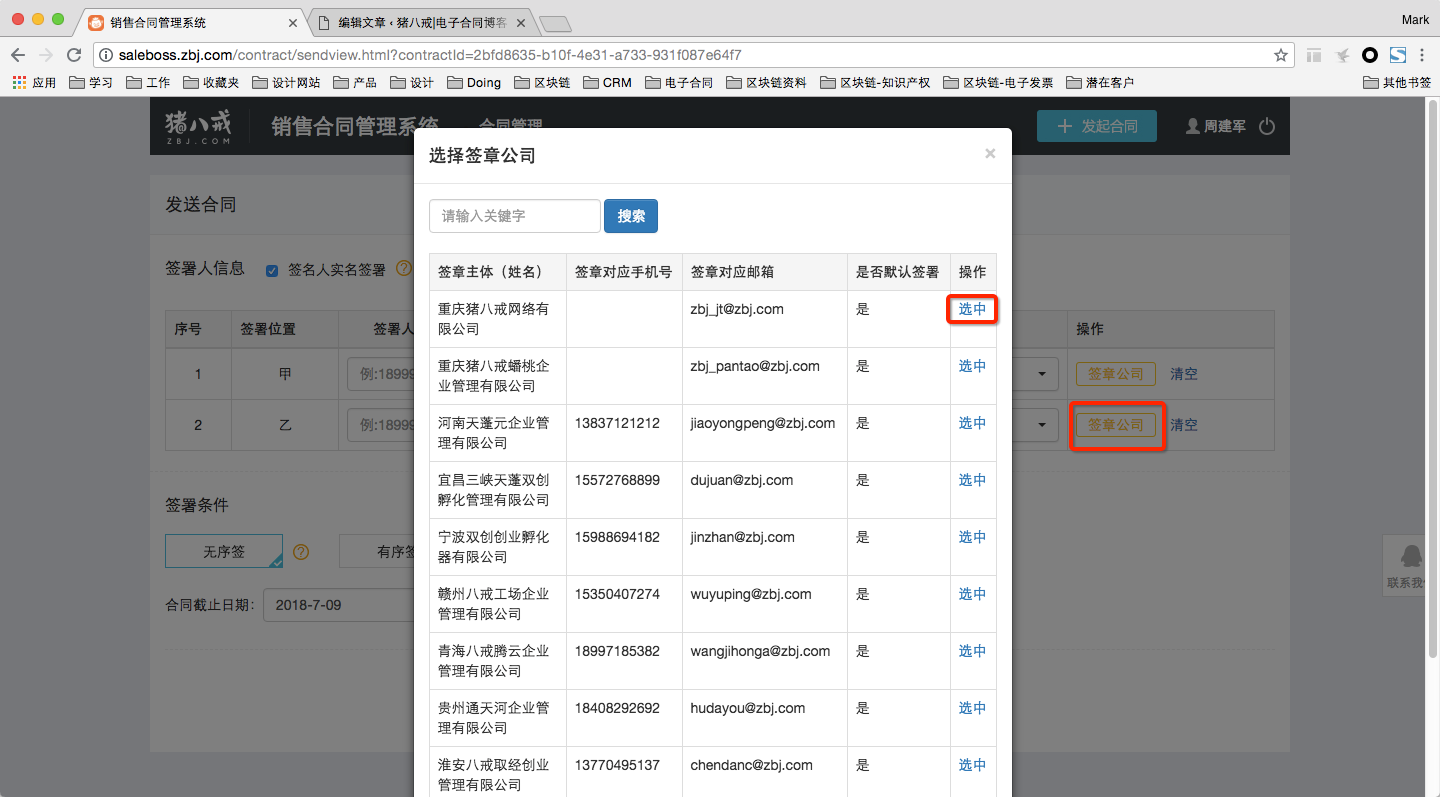Click the 发起合同 button

coord(1096,126)
